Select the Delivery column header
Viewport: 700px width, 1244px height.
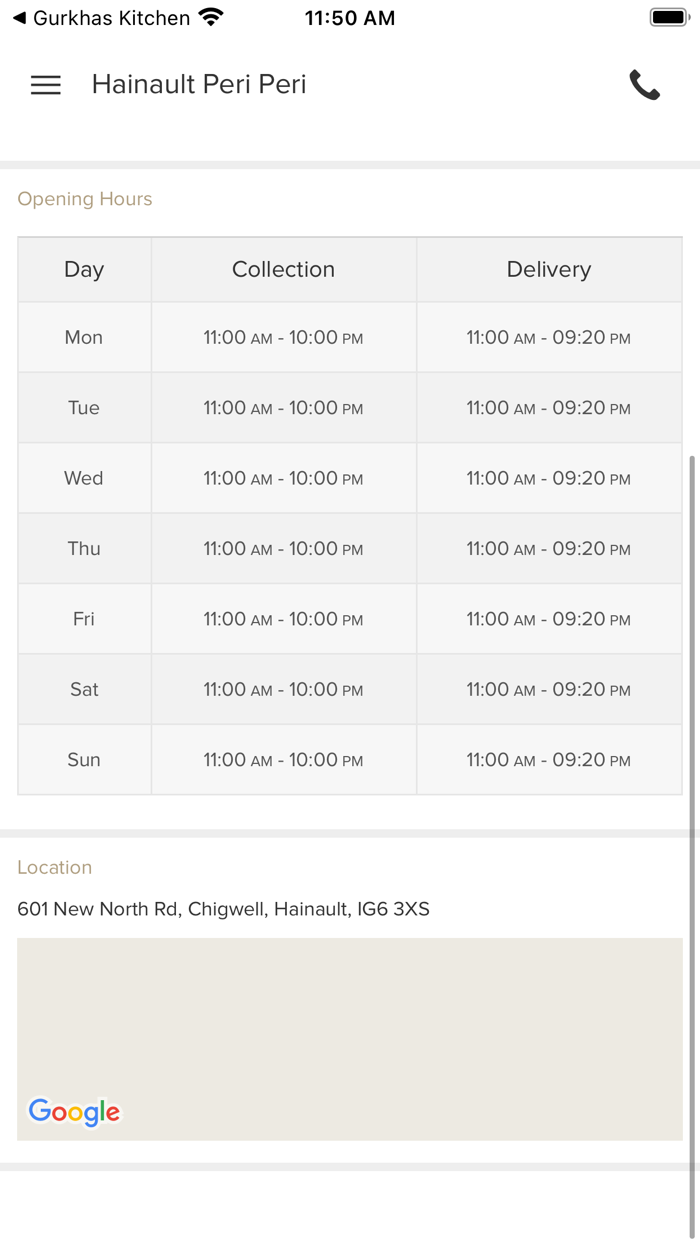pos(548,270)
